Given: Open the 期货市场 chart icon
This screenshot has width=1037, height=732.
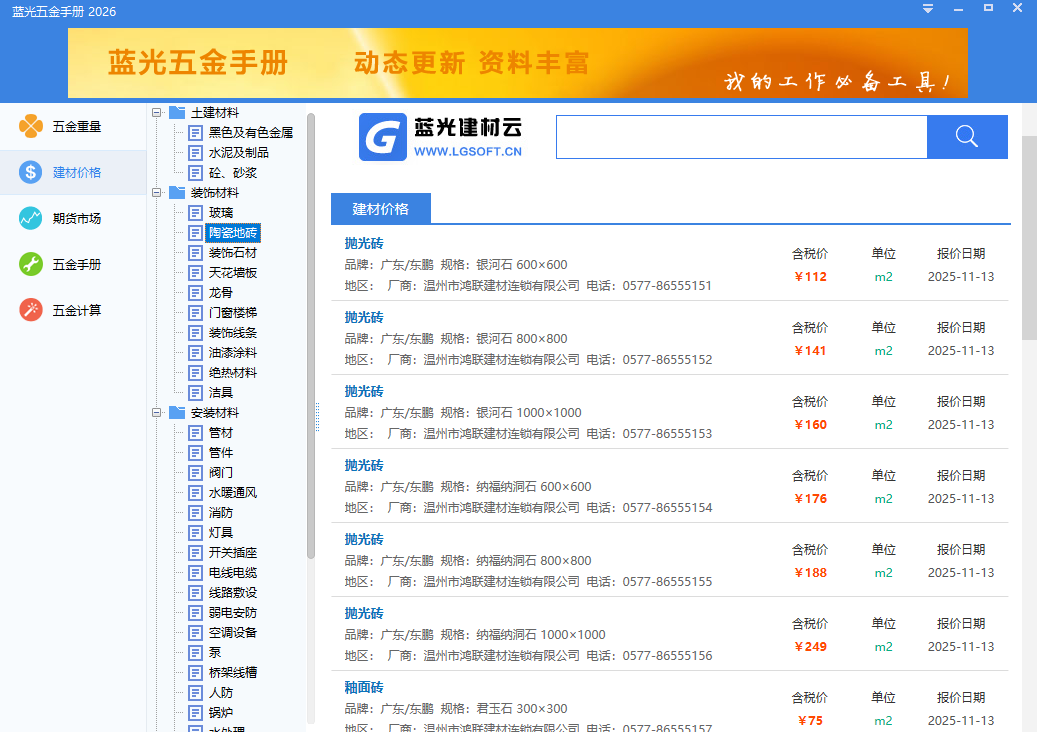Looking at the screenshot, I should coord(31,218).
